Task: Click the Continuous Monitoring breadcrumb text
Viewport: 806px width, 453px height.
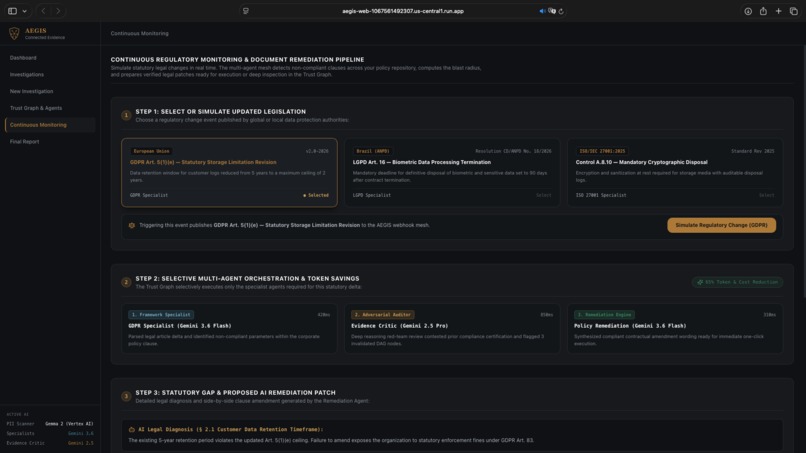Action: tap(139, 33)
